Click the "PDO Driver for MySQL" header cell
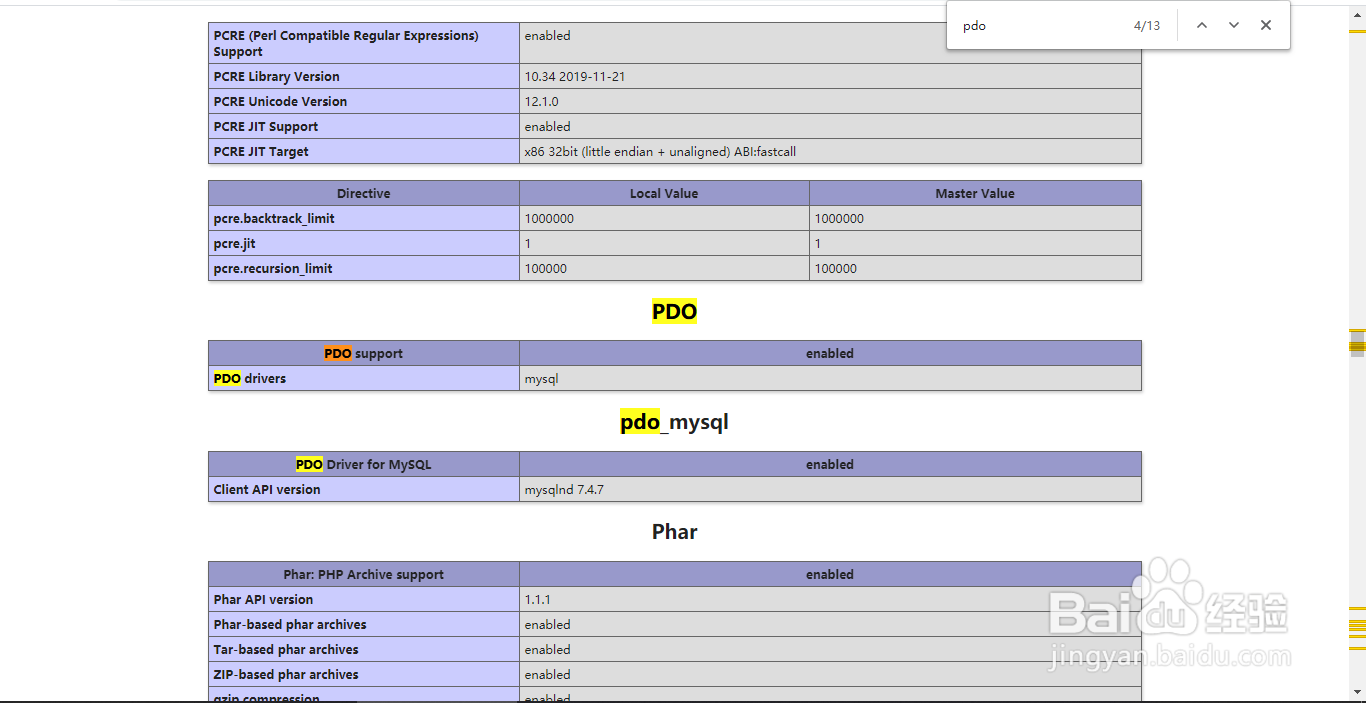 point(364,465)
